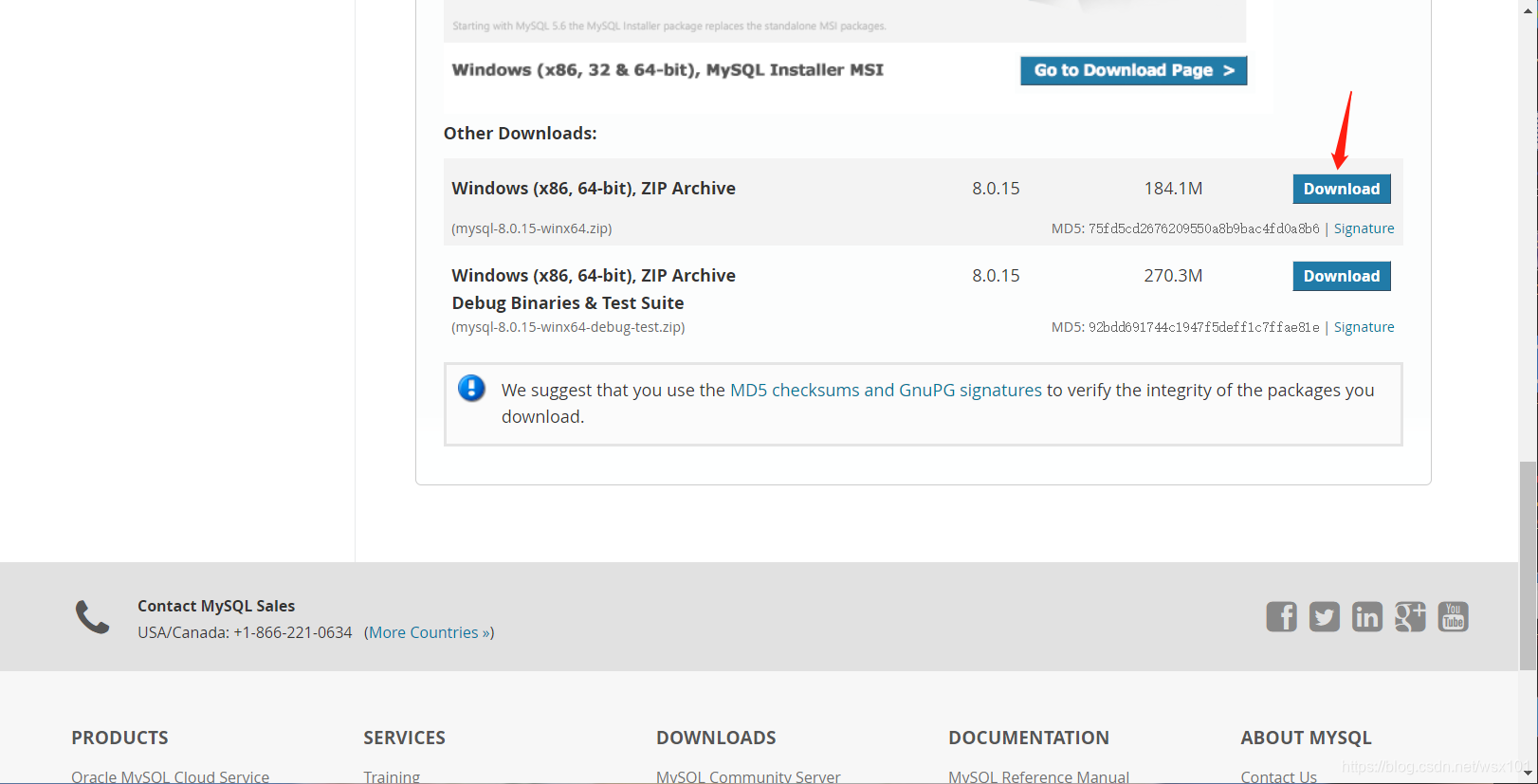Viewport: 1538px width, 784px height.
Task: Open the Facebook social icon
Action: point(1281,616)
